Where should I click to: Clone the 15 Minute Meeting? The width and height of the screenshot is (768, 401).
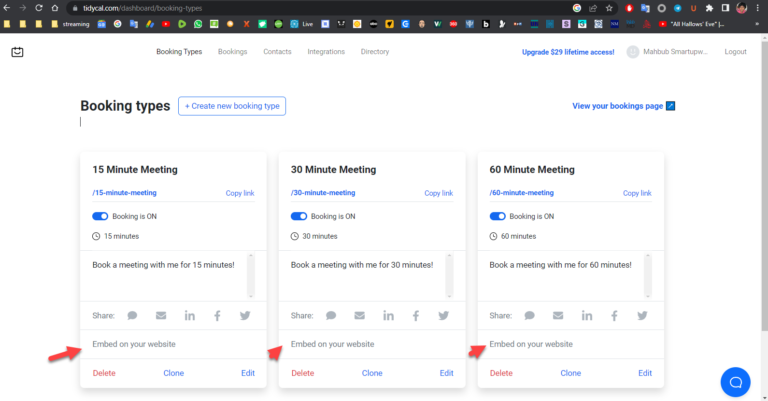point(173,373)
